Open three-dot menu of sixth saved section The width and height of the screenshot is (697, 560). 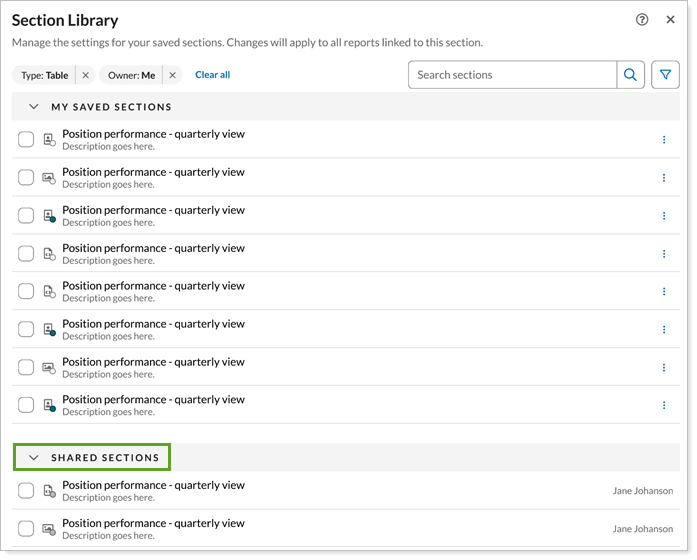tap(664, 329)
